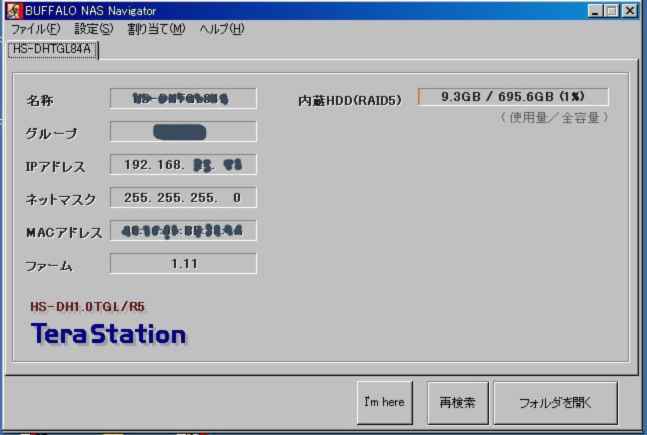Click the IPアドレス label
The width and height of the screenshot is (647, 435).
coord(55,166)
